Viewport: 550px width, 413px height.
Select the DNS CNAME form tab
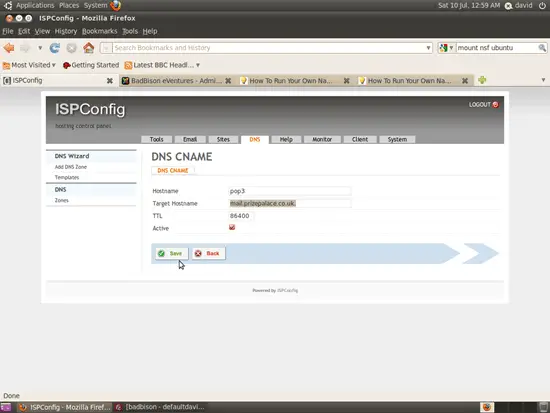click(x=173, y=171)
